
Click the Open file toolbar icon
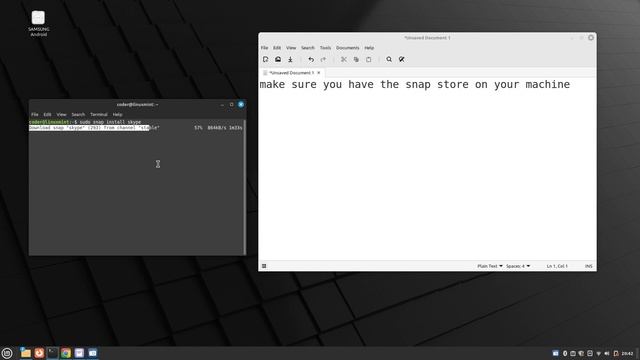[278, 60]
